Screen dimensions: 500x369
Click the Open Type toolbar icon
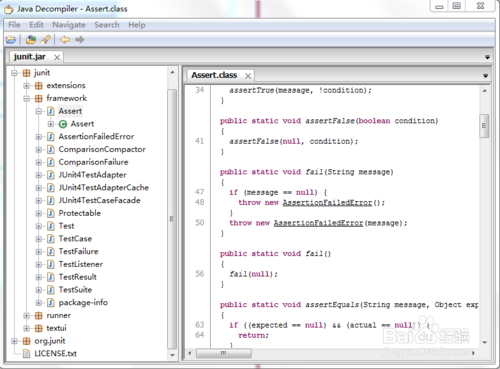pyautogui.click(x=31, y=40)
